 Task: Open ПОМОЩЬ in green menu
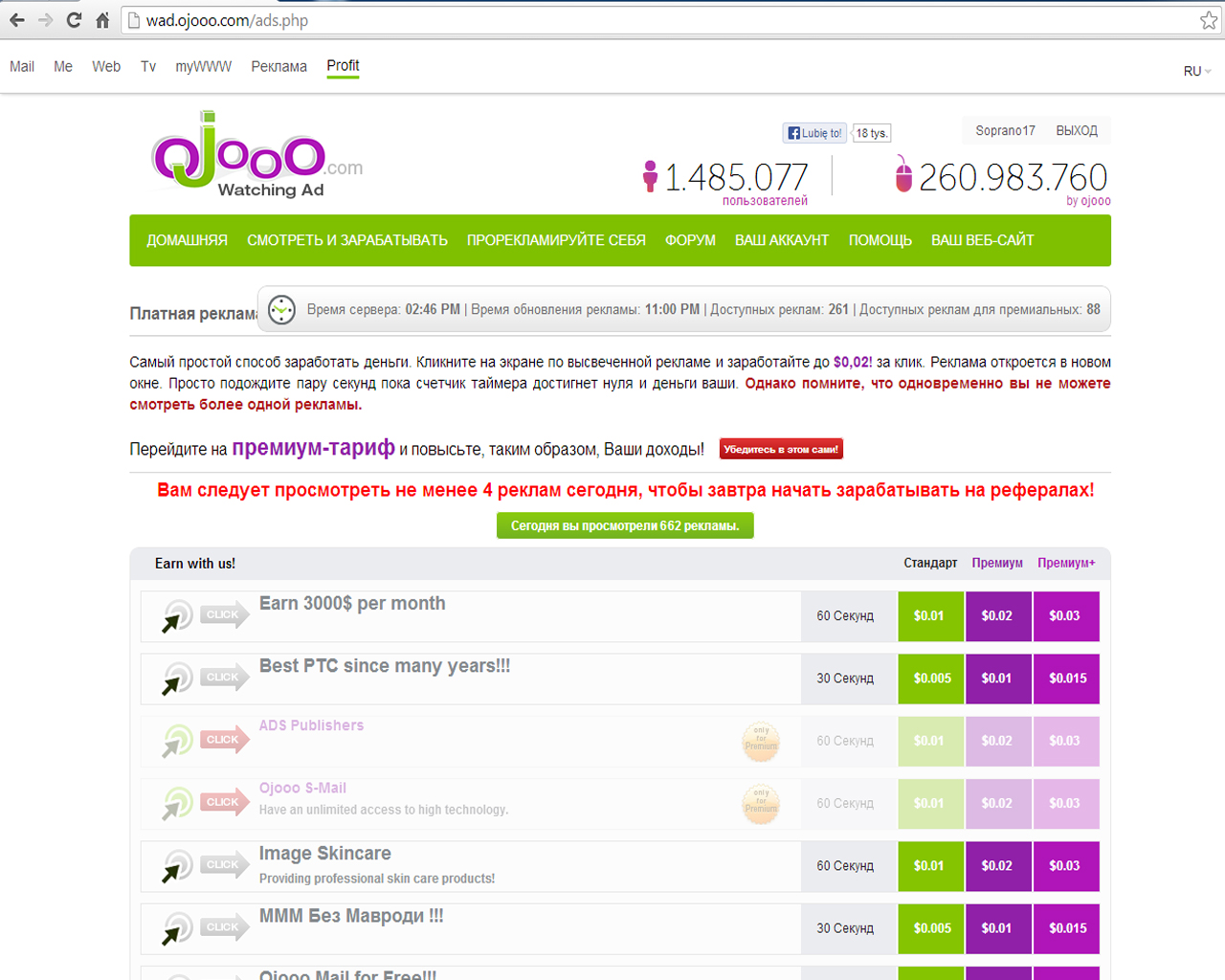pos(880,240)
